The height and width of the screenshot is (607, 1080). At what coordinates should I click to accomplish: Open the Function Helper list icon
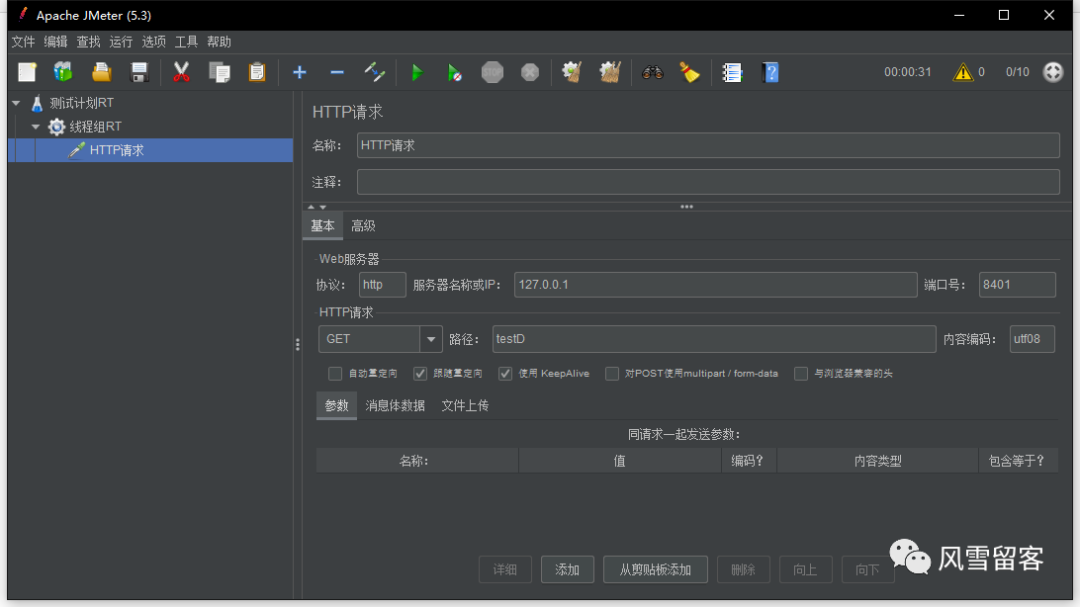click(732, 72)
